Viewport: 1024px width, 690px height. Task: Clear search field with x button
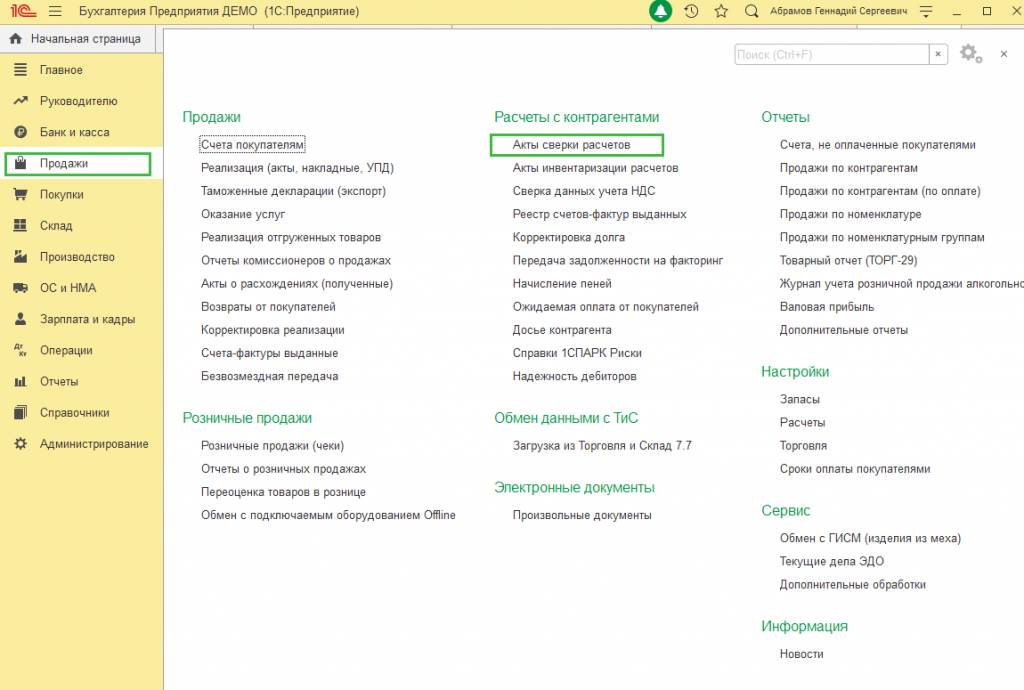click(x=938, y=54)
